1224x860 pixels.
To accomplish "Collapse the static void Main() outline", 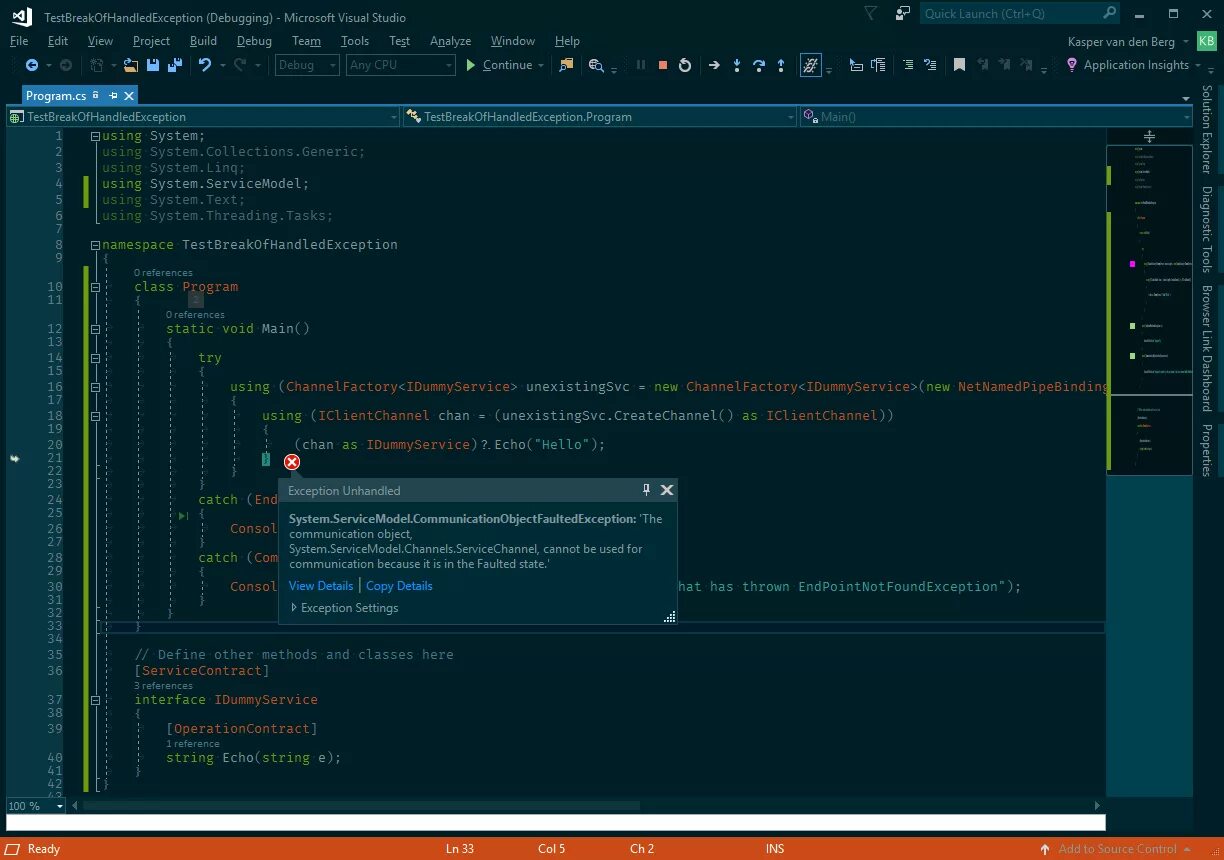I will (95, 329).
